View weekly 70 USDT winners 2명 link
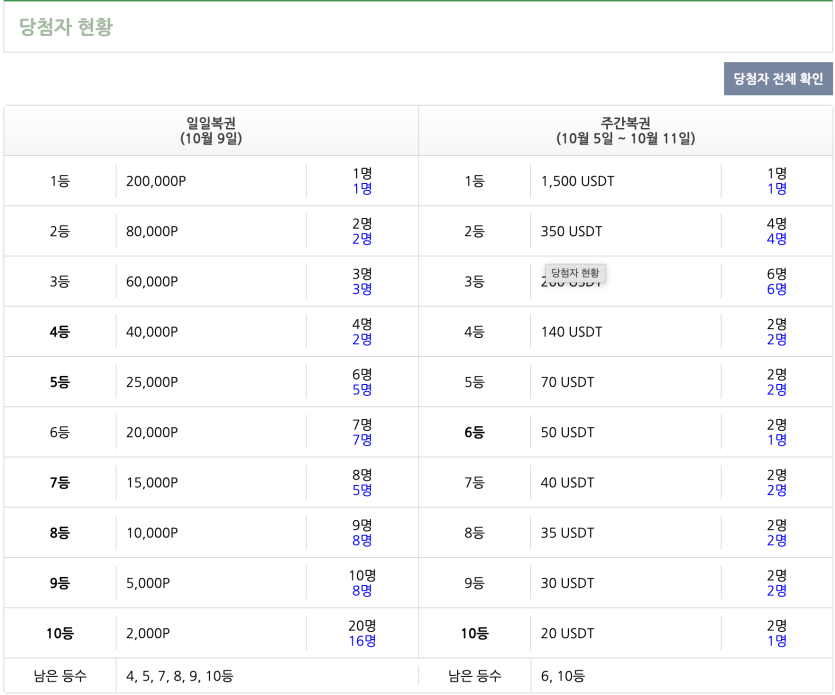Screen dimensions: 835x695 (777, 389)
